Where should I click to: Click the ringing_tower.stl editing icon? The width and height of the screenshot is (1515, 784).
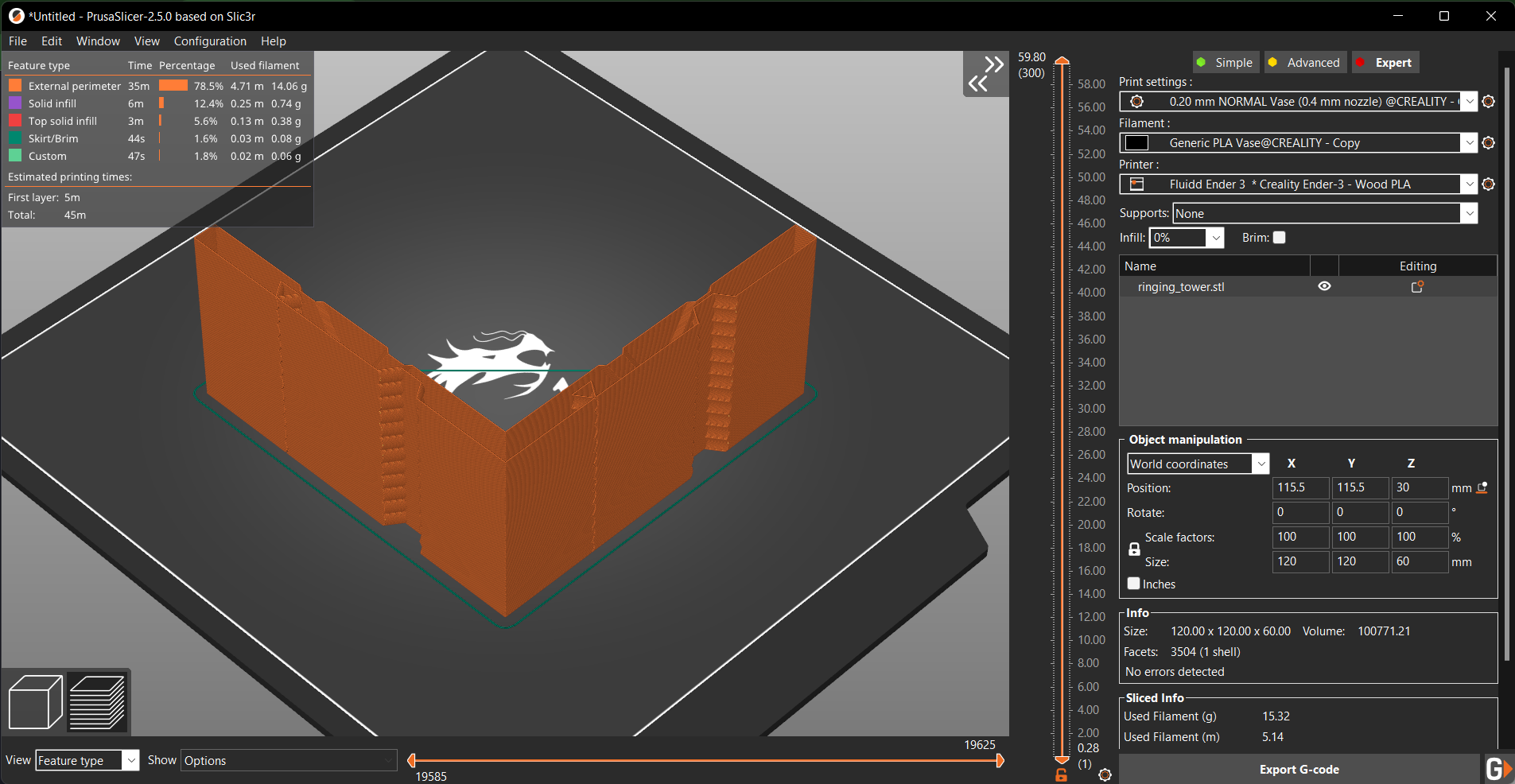tap(1417, 287)
